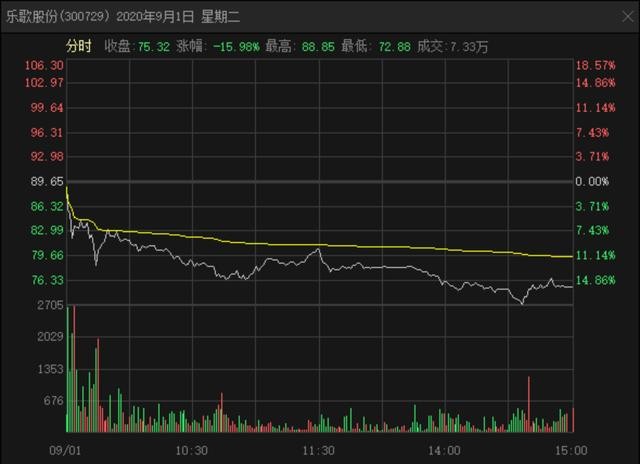This screenshot has width=640, height=464.
Task: Click the 15:00 time axis marker
Action: (571, 451)
